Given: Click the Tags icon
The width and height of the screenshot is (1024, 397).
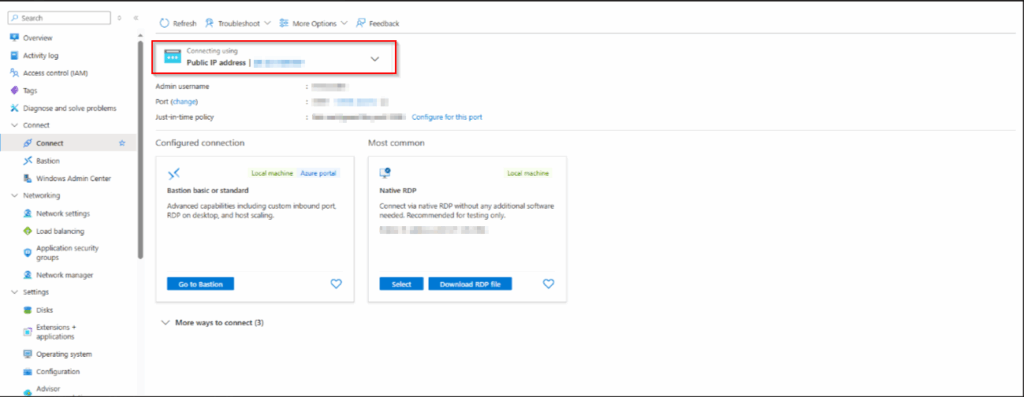Looking at the screenshot, I should [x=14, y=91].
